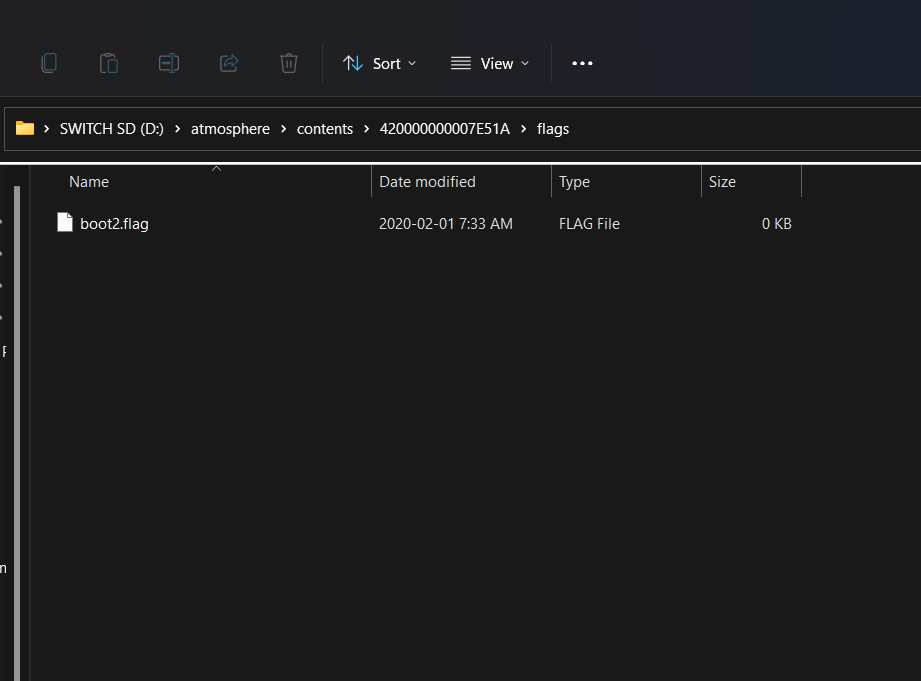The height and width of the screenshot is (681, 921).
Task: Click the boot2.flag file icon
Action: pyautogui.click(x=65, y=223)
